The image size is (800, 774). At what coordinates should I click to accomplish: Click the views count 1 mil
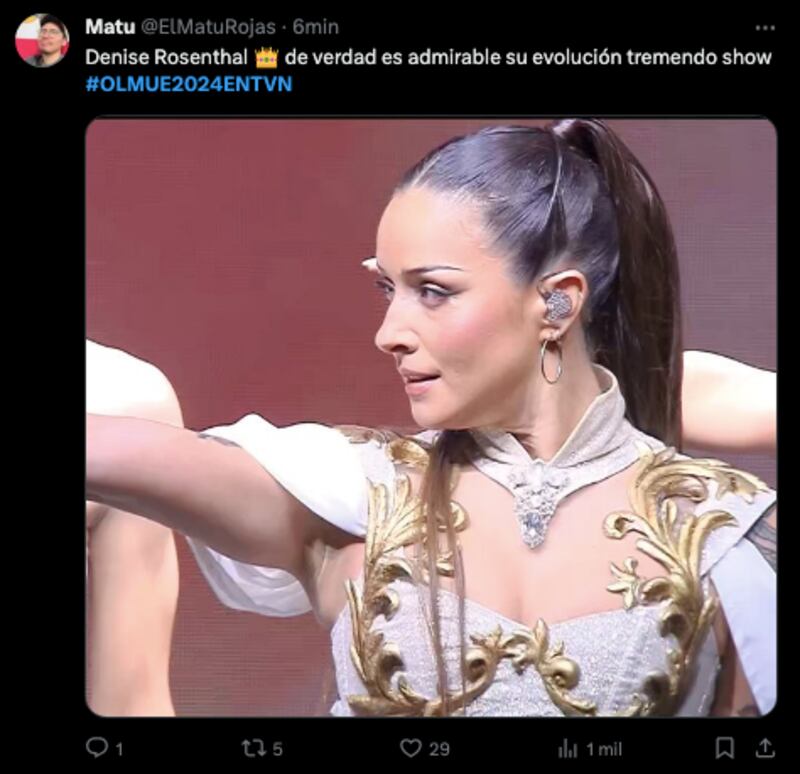(604, 750)
